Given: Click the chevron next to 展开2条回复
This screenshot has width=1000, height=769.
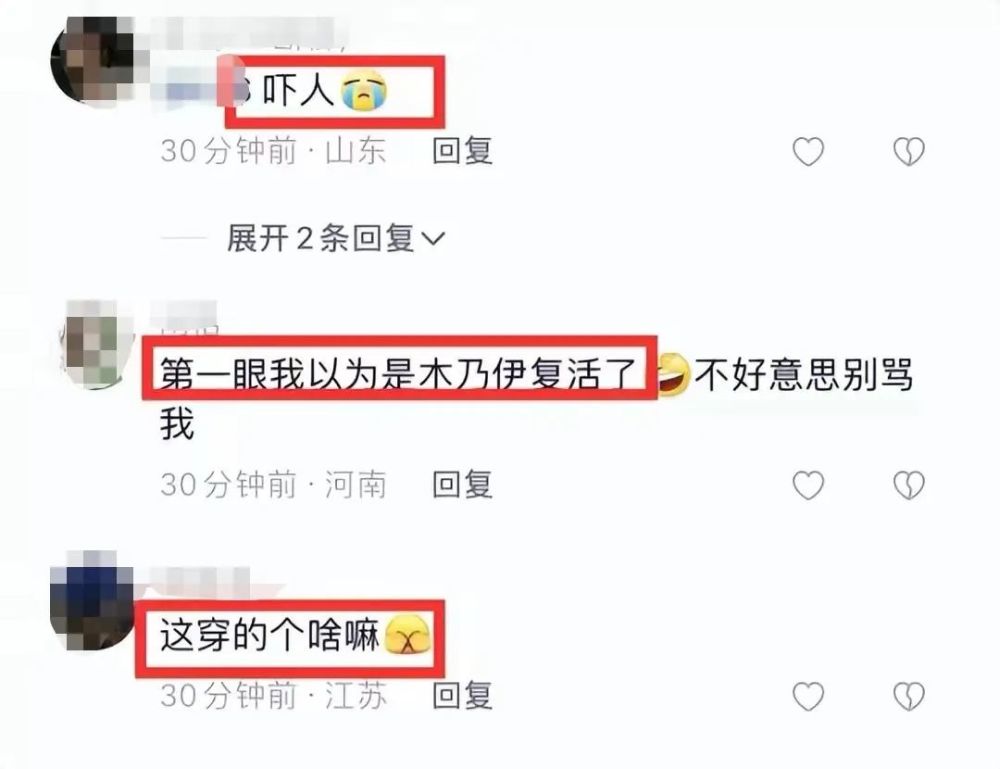Looking at the screenshot, I should point(434,239).
